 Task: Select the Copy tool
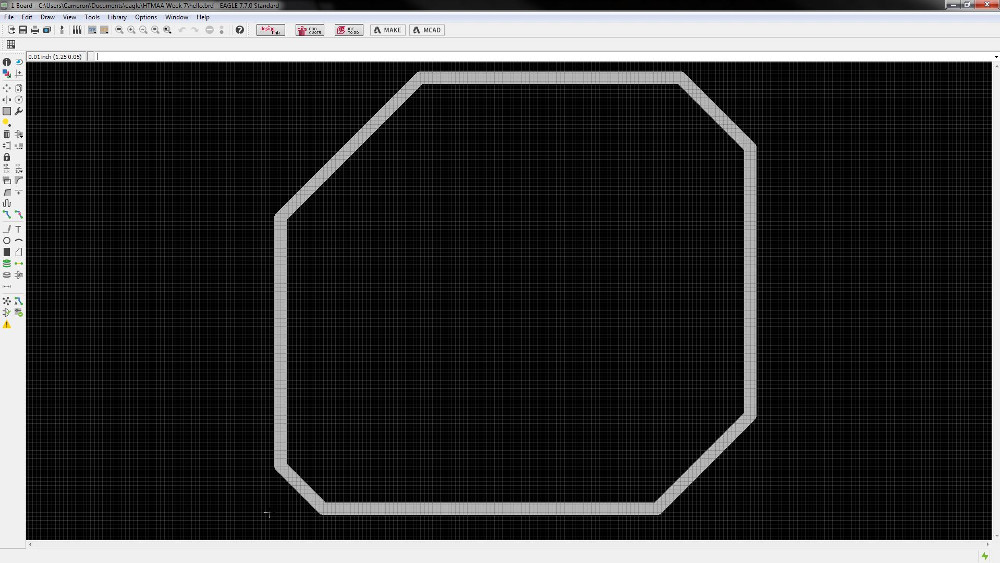click(x=19, y=89)
